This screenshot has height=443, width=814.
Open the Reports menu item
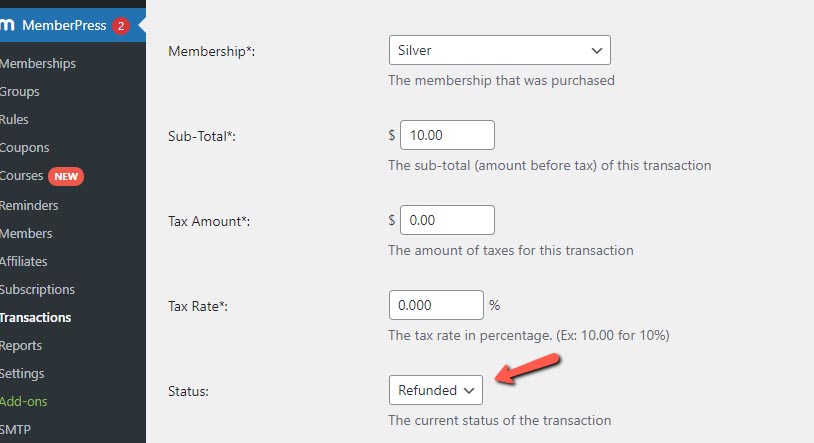tap(21, 345)
